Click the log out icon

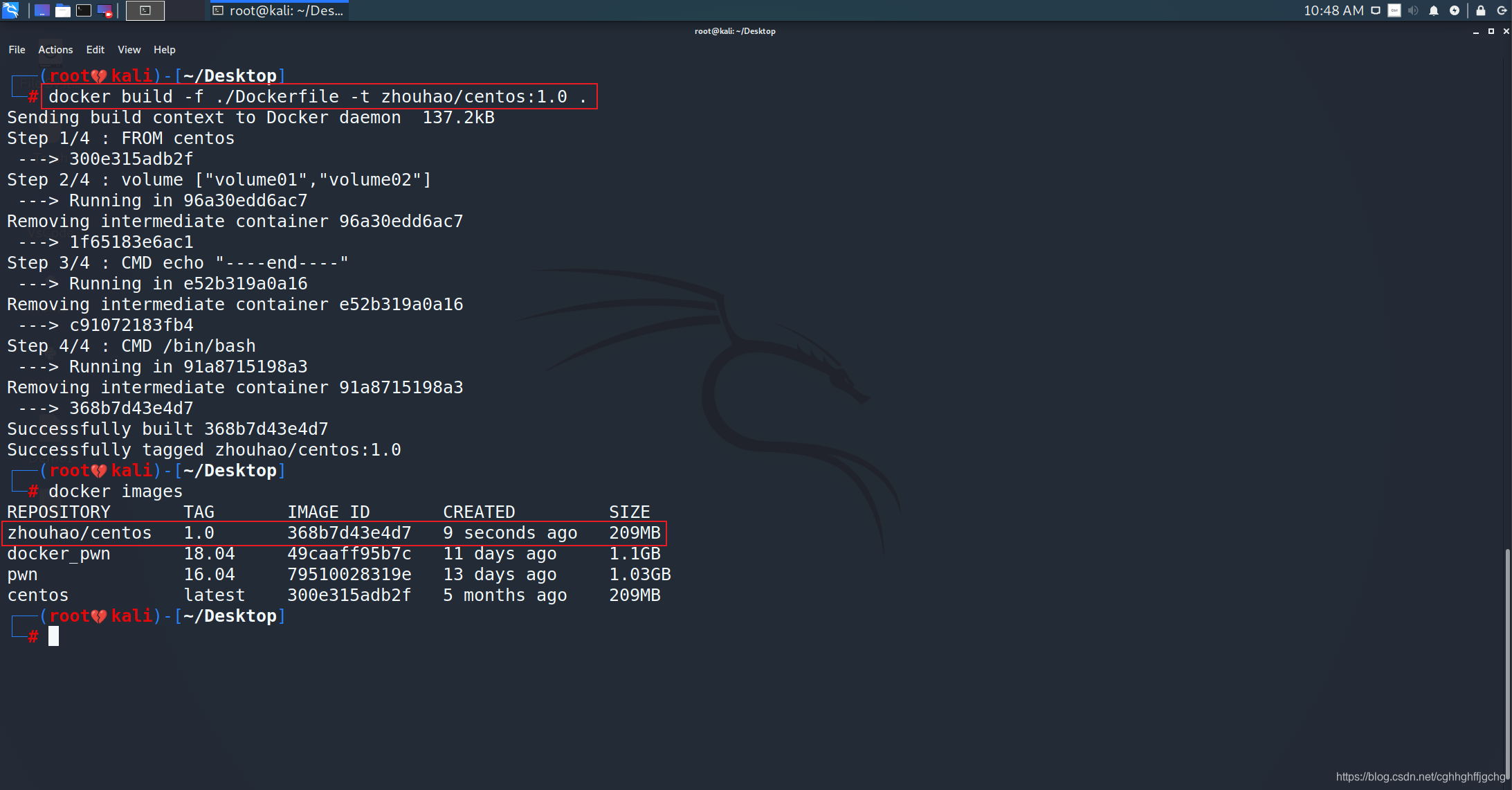click(1502, 10)
